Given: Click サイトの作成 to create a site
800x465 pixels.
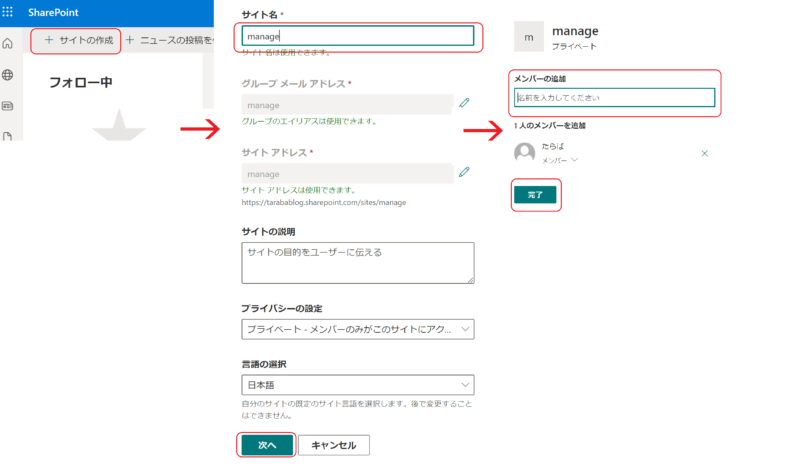Looking at the screenshot, I should [x=78, y=40].
